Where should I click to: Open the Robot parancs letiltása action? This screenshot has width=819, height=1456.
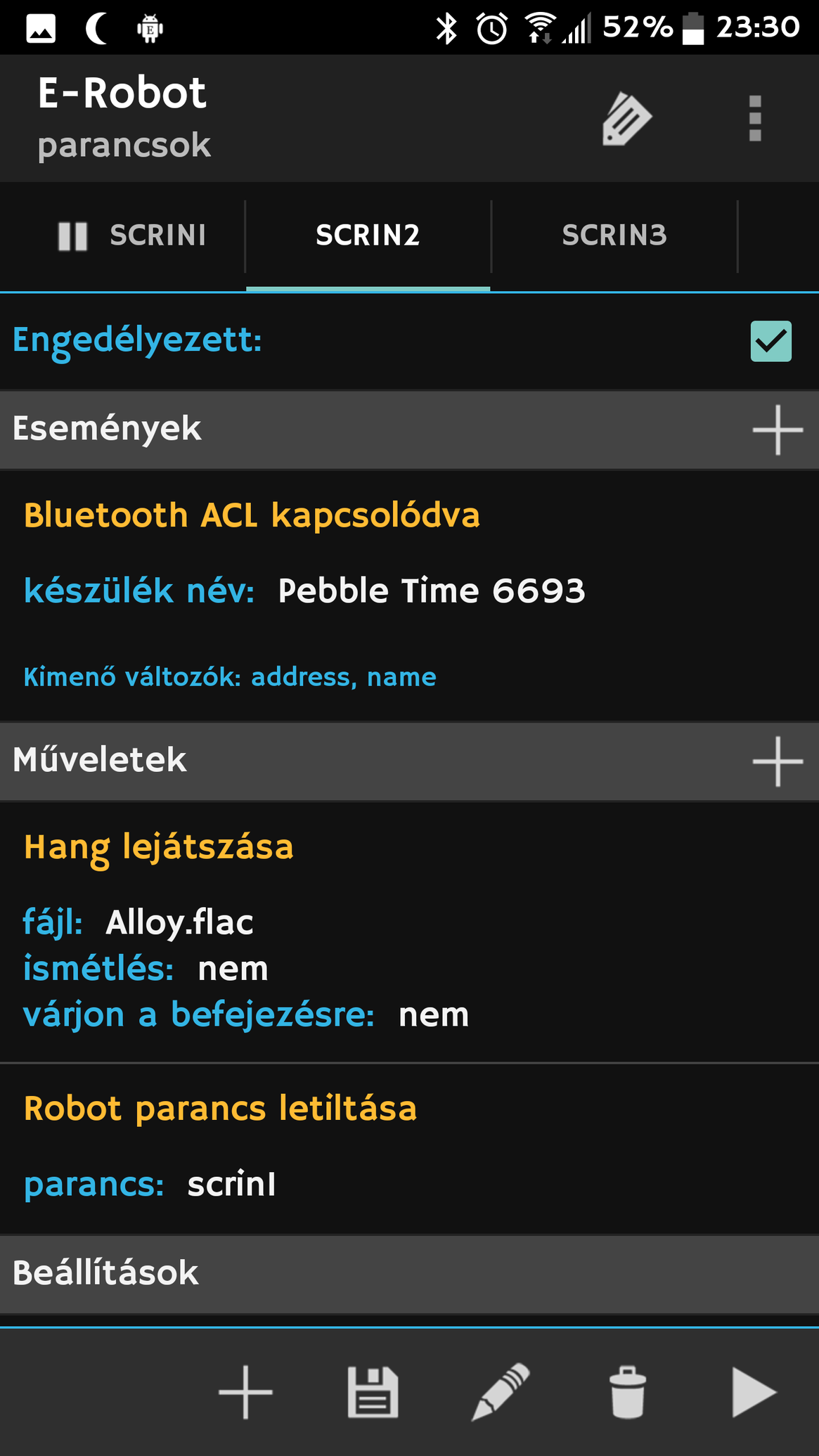409,1149
